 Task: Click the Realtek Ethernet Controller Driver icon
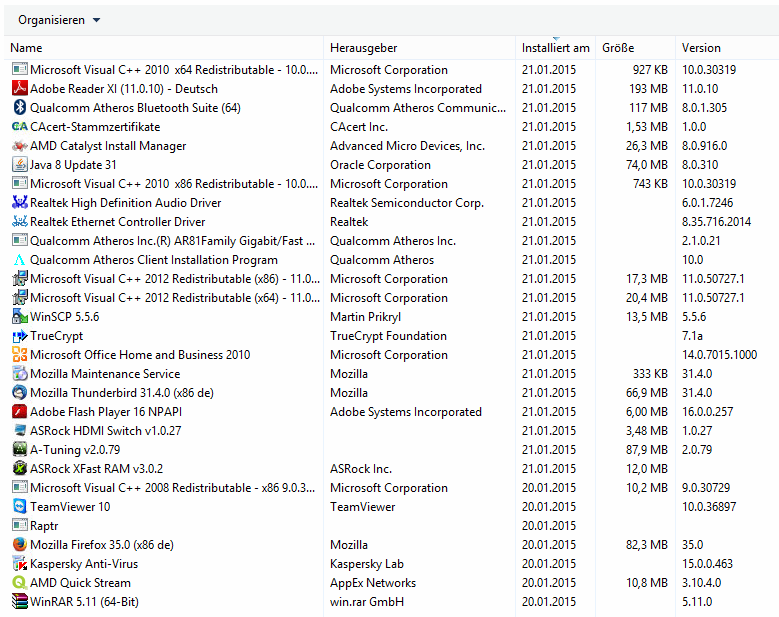pyautogui.click(x=19, y=222)
